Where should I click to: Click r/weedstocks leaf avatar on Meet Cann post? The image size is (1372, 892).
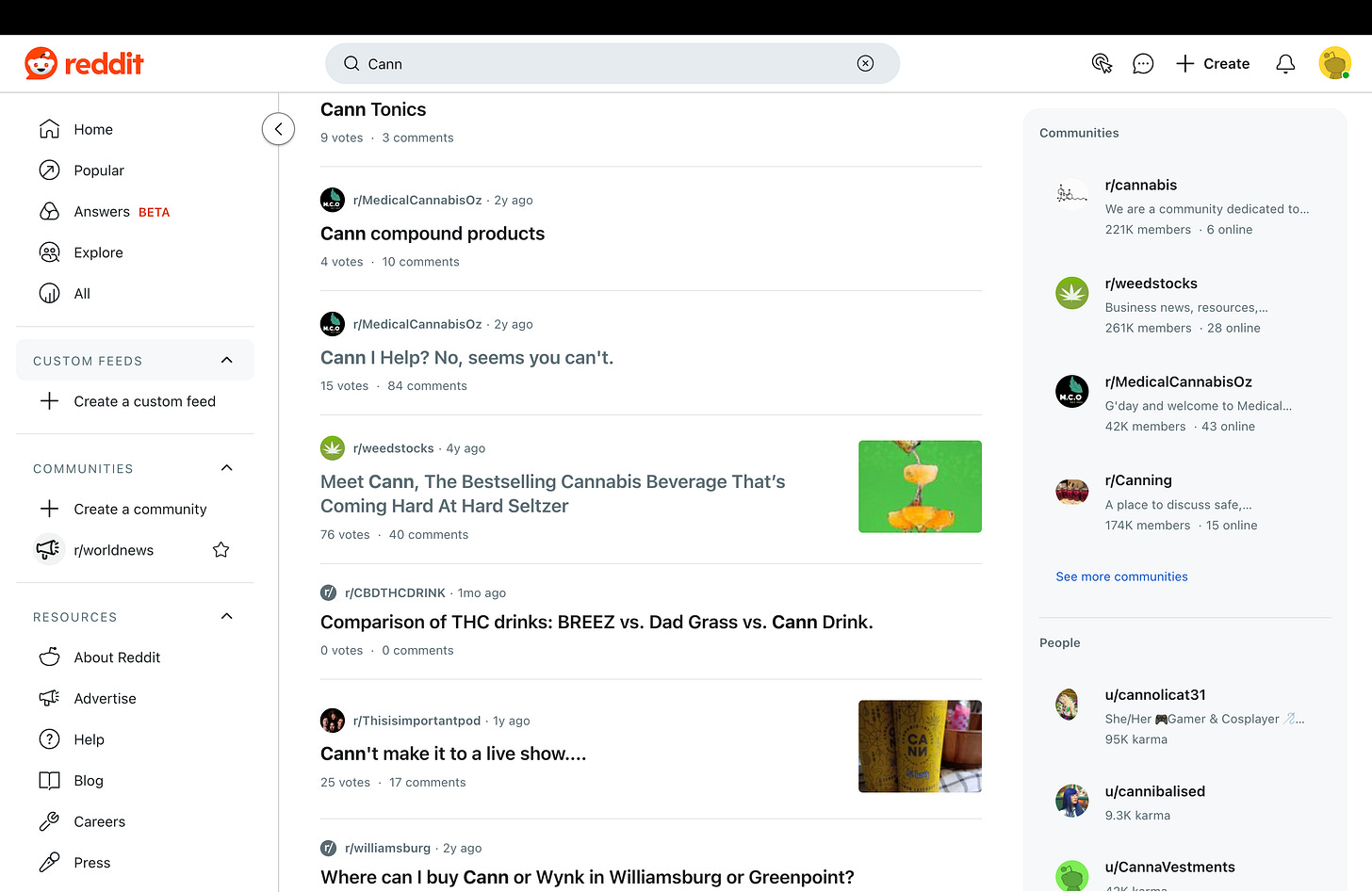pyautogui.click(x=333, y=448)
